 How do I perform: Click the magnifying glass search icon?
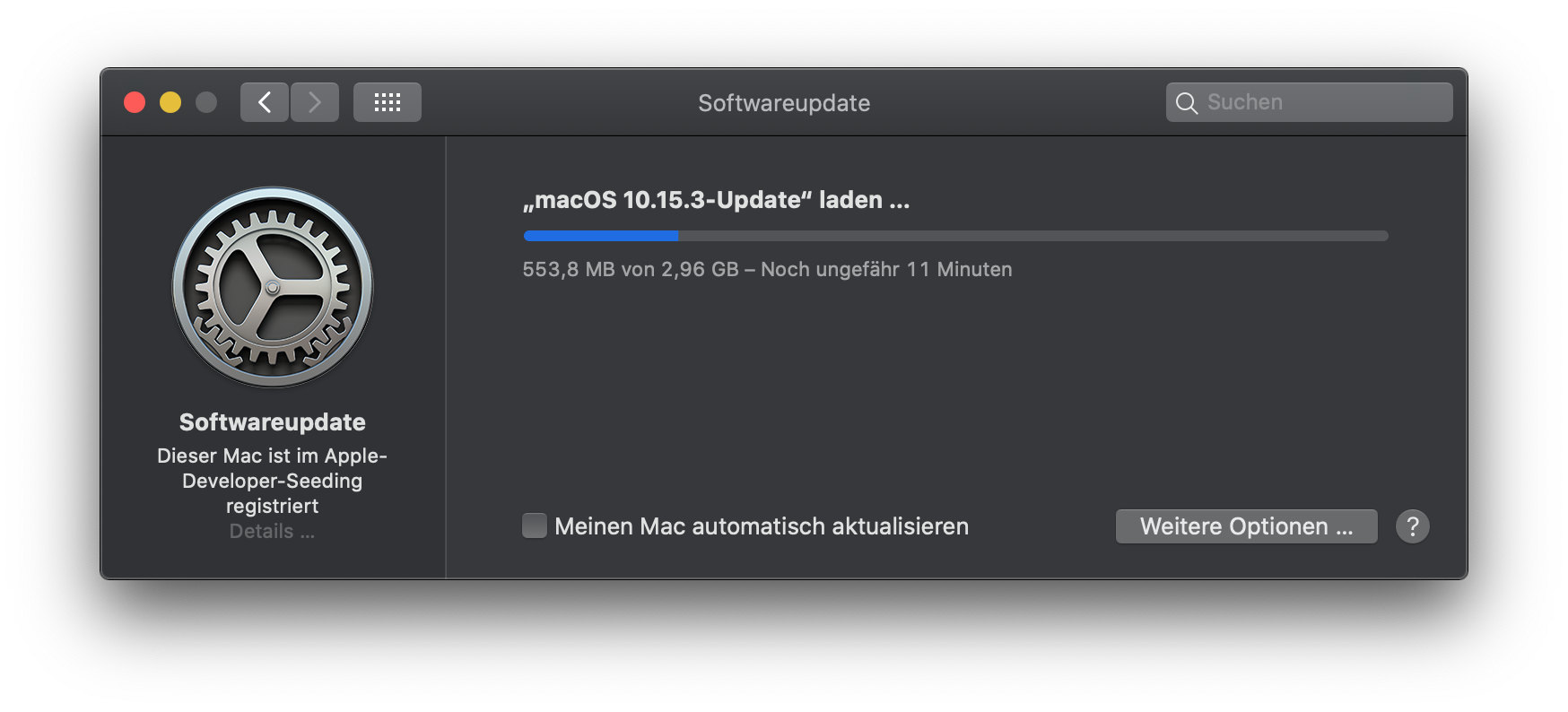1186,103
